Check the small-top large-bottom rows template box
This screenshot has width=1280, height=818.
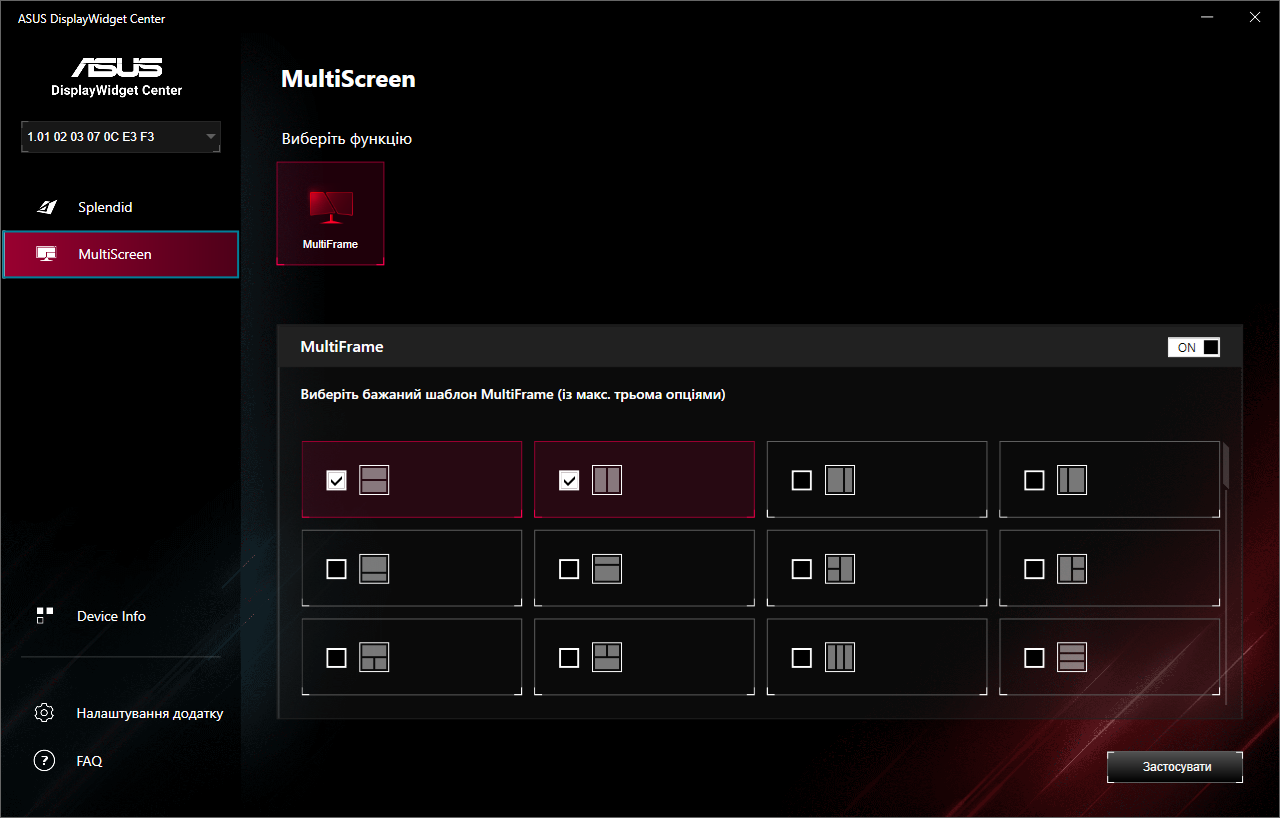(x=569, y=569)
